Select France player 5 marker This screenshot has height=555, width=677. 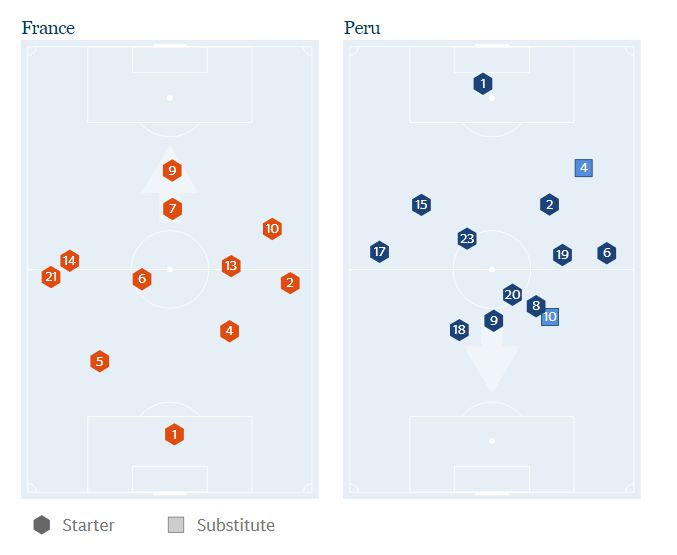99,362
